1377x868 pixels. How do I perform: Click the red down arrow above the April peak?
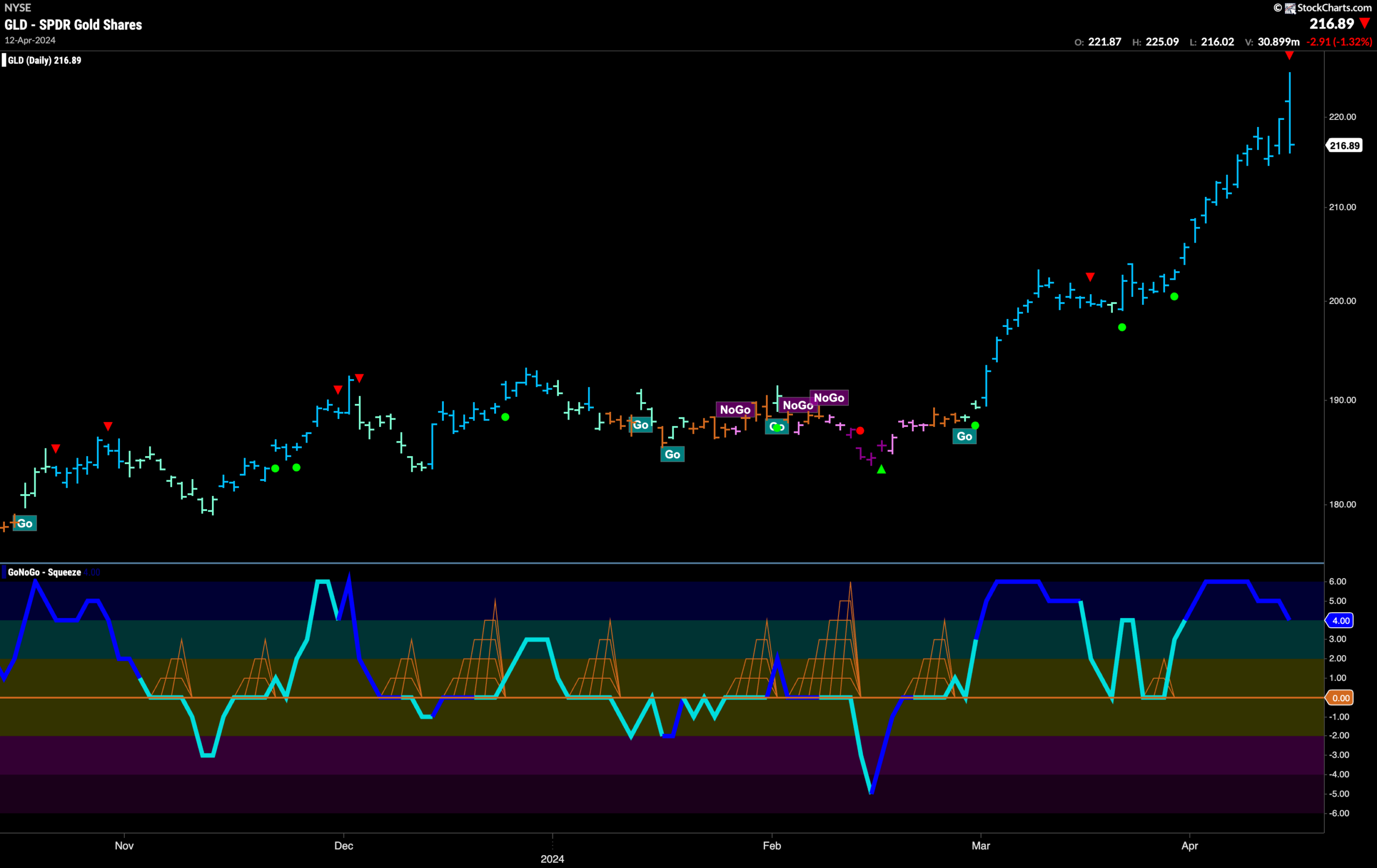1289,55
